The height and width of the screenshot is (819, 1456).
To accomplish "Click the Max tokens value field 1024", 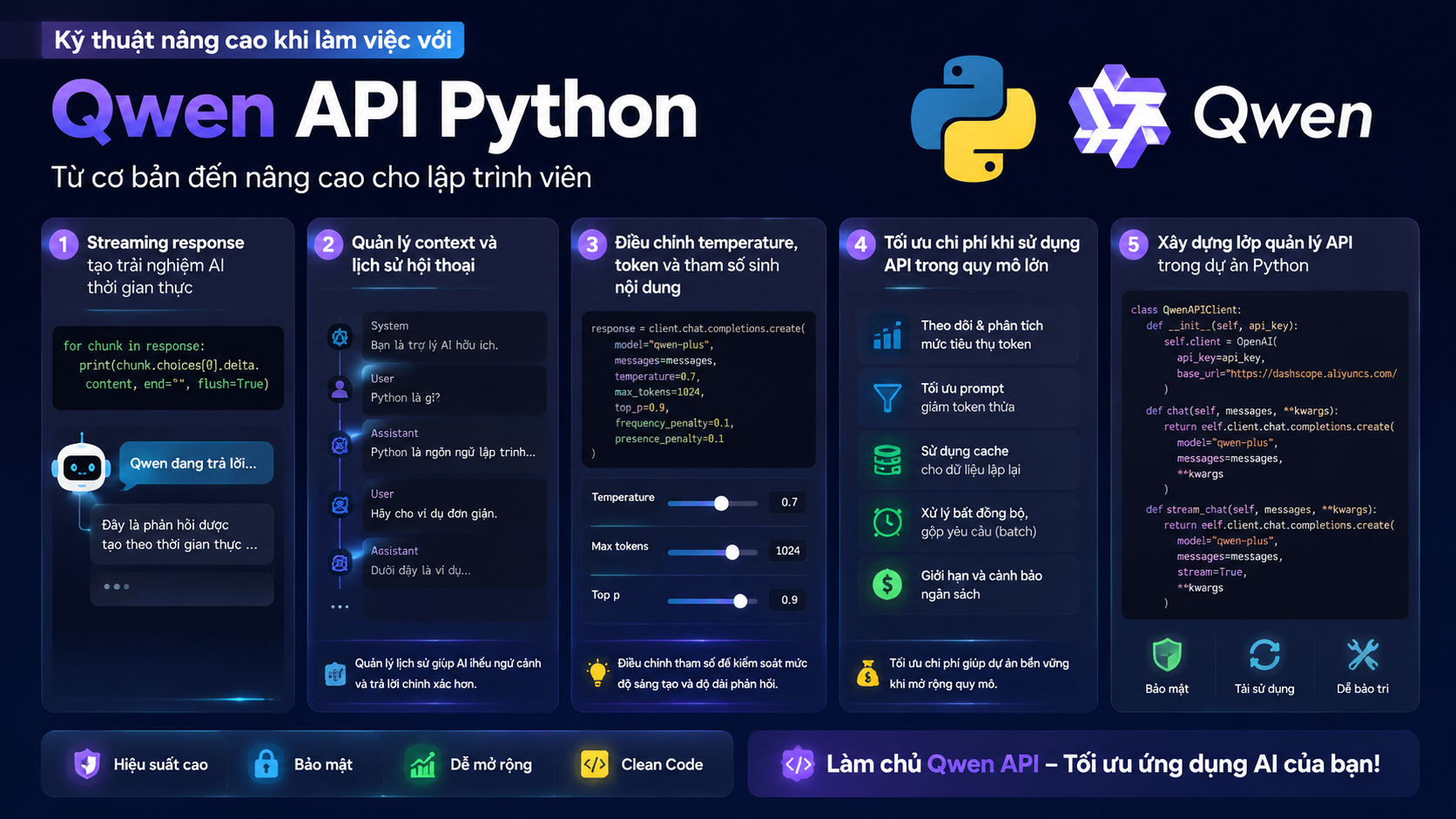I will tap(788, 551).
